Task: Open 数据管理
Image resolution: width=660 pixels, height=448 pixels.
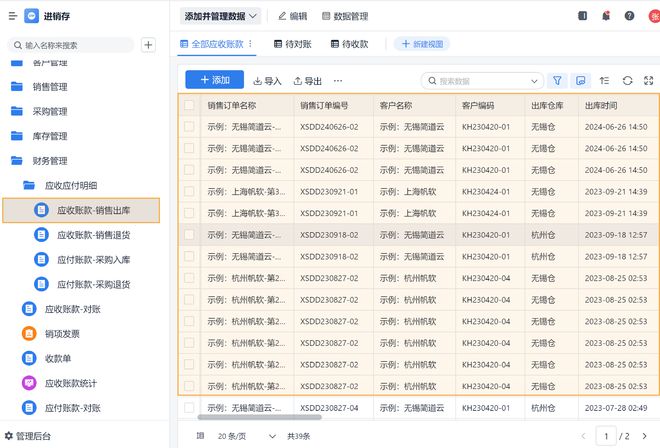Action: point(345,16)
